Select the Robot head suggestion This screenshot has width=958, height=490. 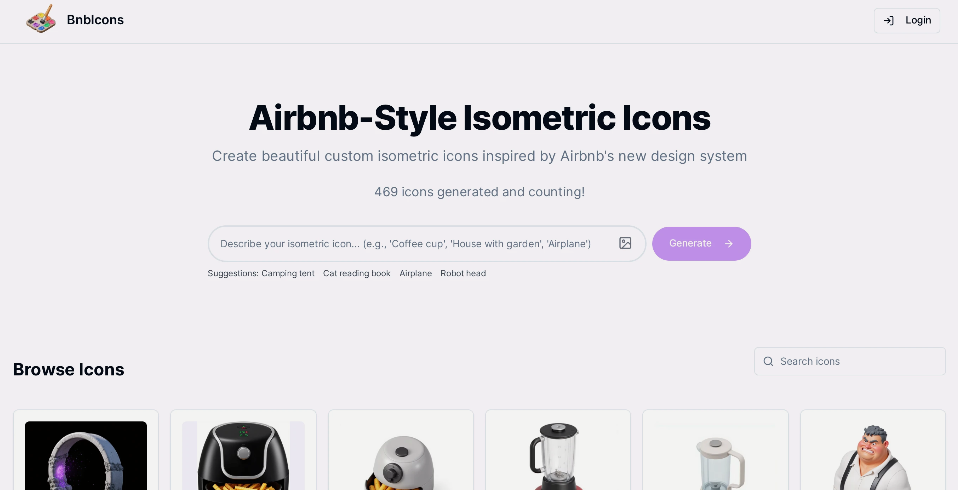(463, 273)
